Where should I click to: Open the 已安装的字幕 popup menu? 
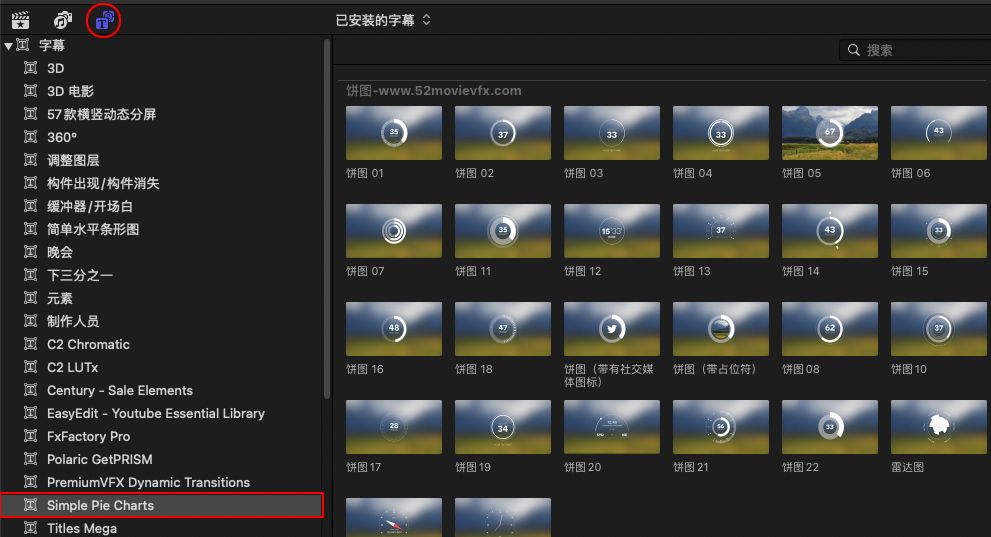[382, 20]
